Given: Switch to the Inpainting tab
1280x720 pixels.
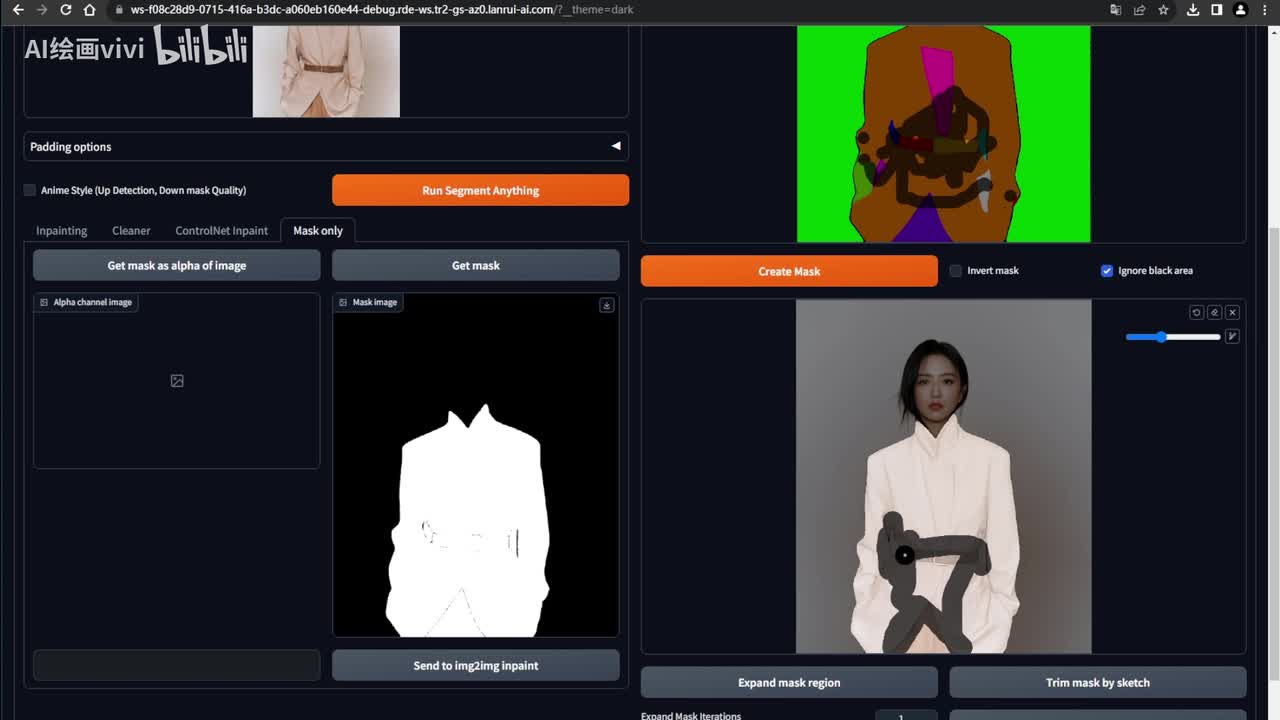Looking at the screenshot, I should pos(61,231).
